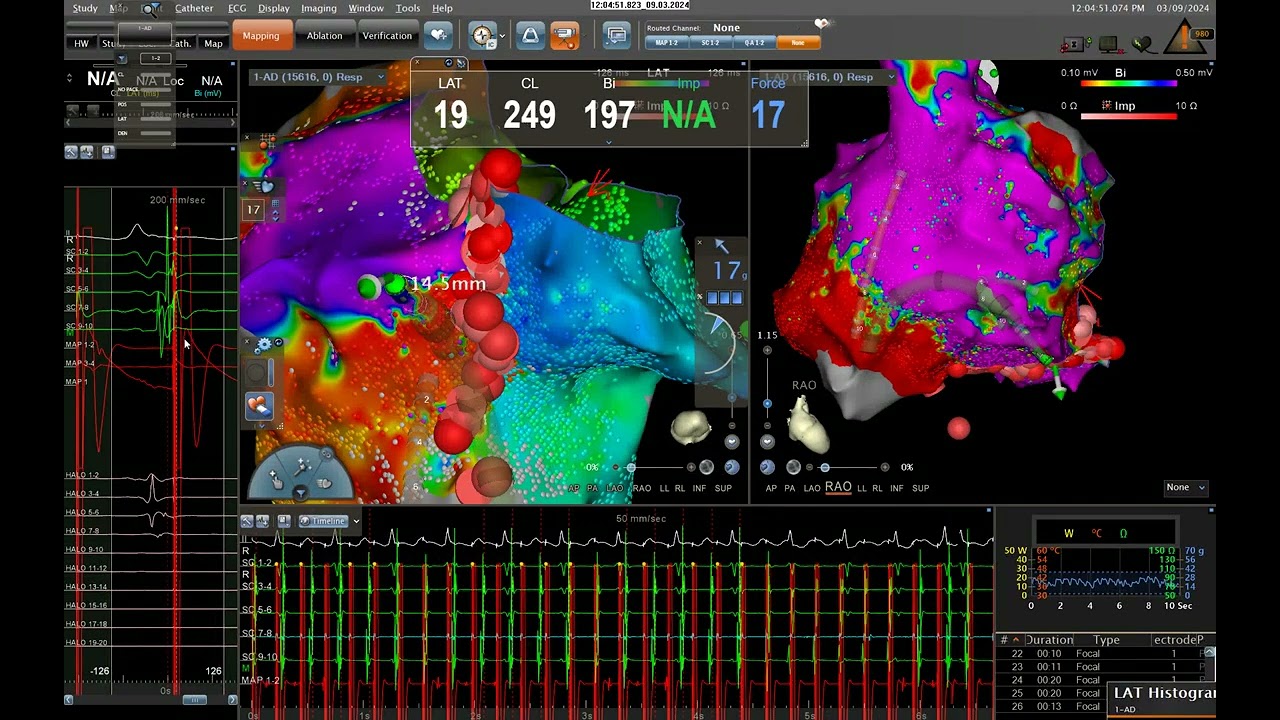Select INF view on right map

tap(897, 488)
